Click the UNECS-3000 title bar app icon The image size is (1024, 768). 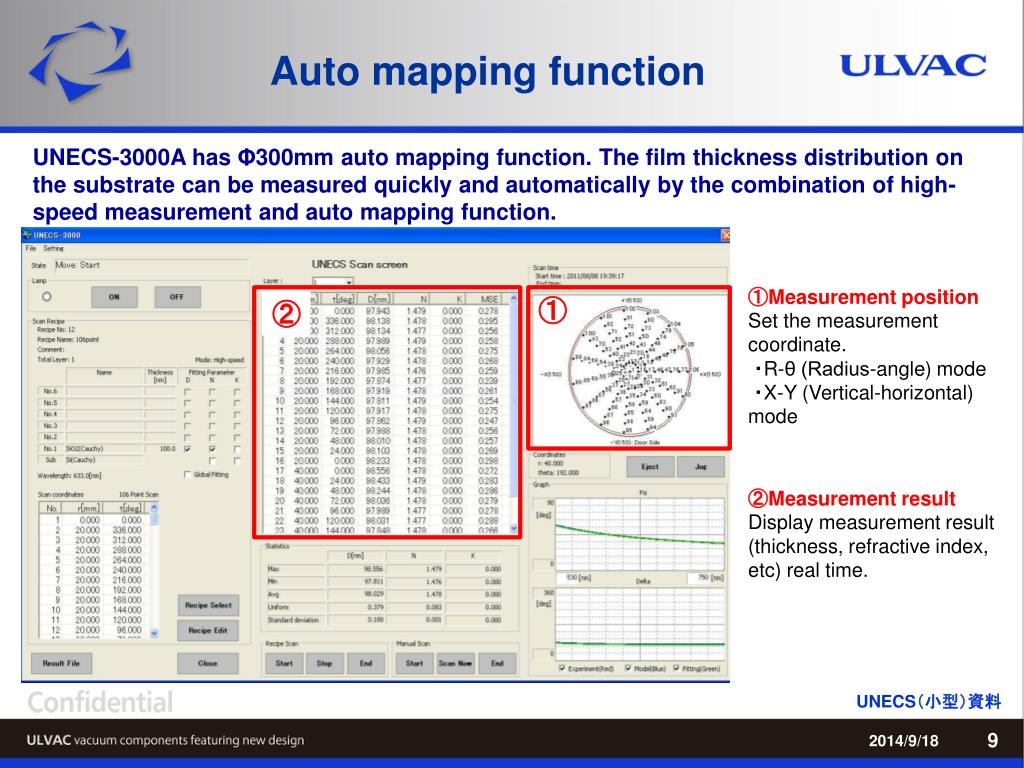[x=27, y=234]
